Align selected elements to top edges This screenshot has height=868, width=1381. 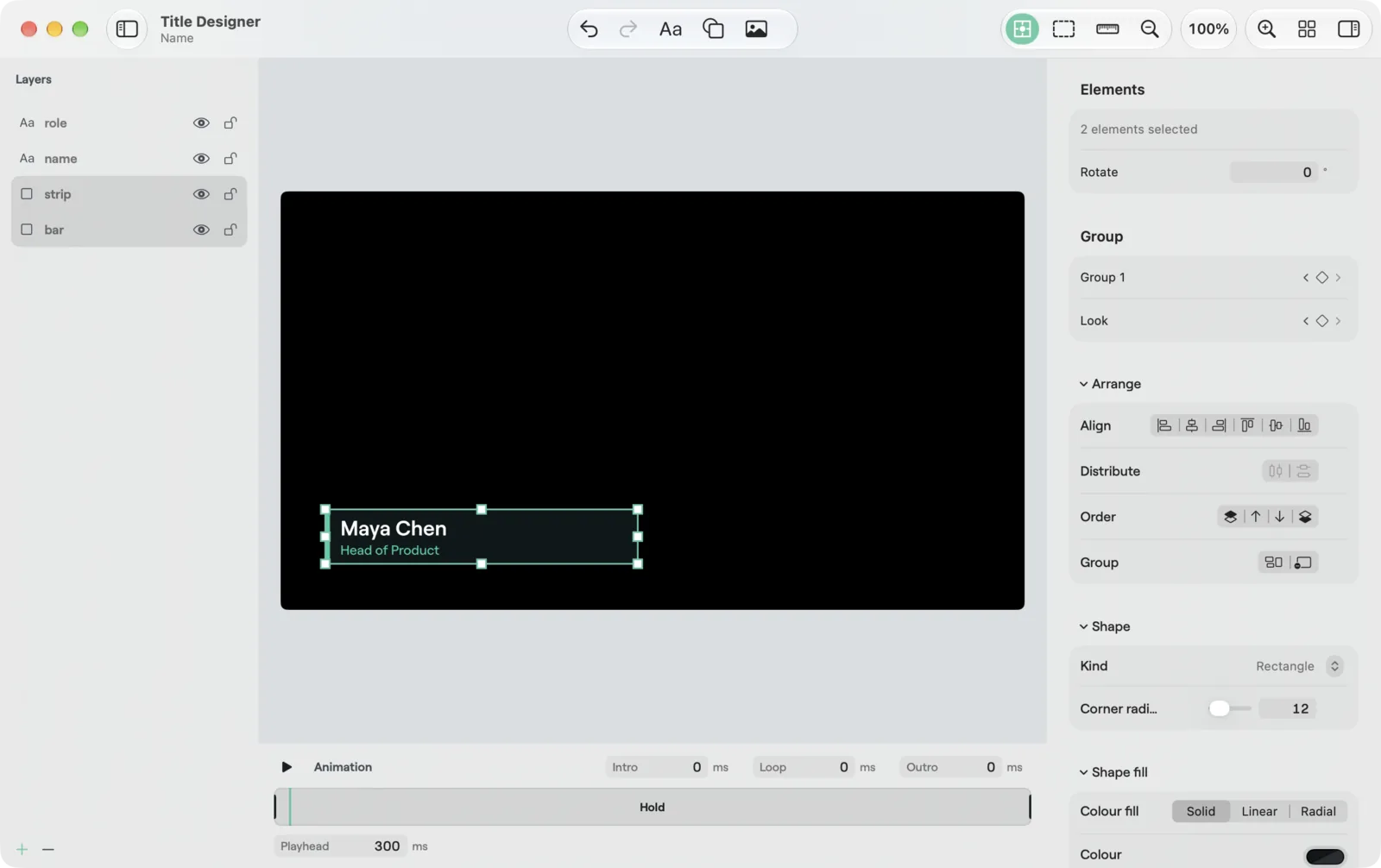(x=1247, y=425)
